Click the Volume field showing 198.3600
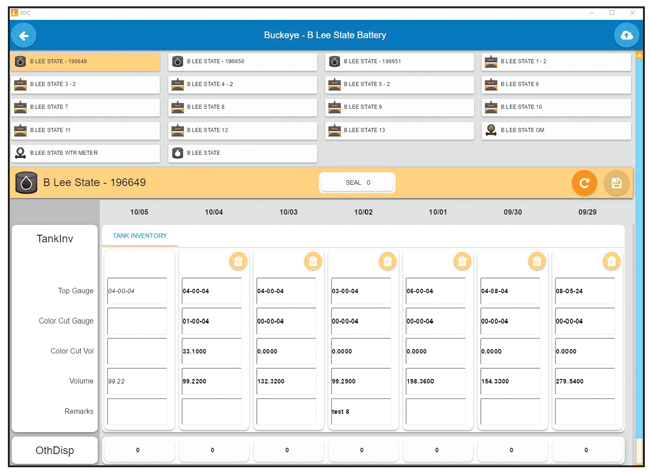Viewport: 650px width, 473px height. [435, 381]
